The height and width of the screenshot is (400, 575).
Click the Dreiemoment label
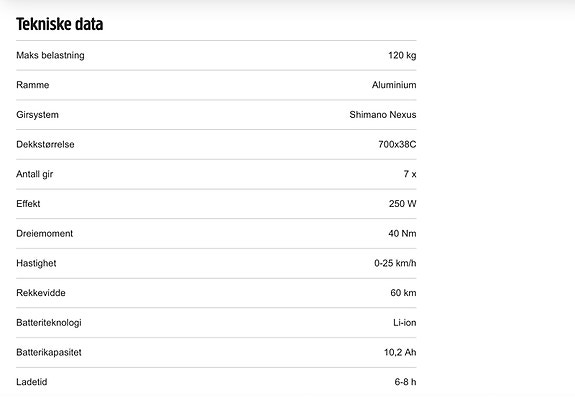pyautogui.click(x=45, y=234)
